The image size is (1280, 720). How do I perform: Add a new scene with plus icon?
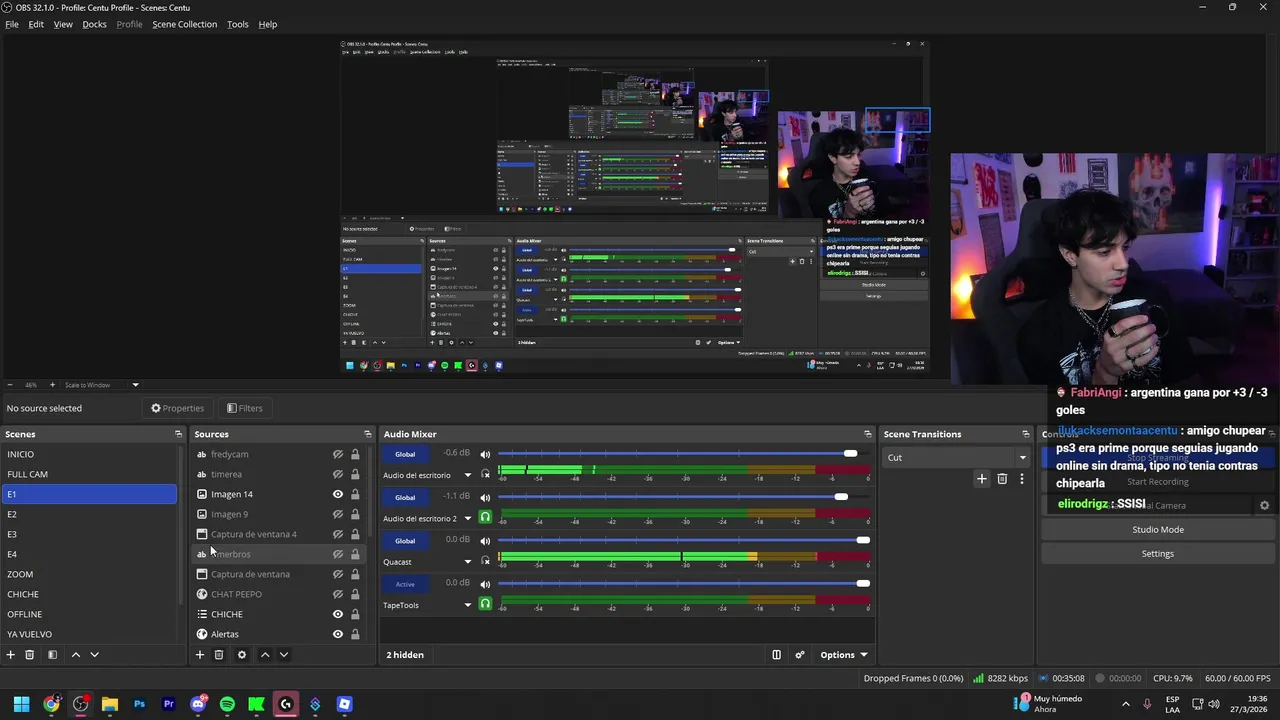(11, 655)
